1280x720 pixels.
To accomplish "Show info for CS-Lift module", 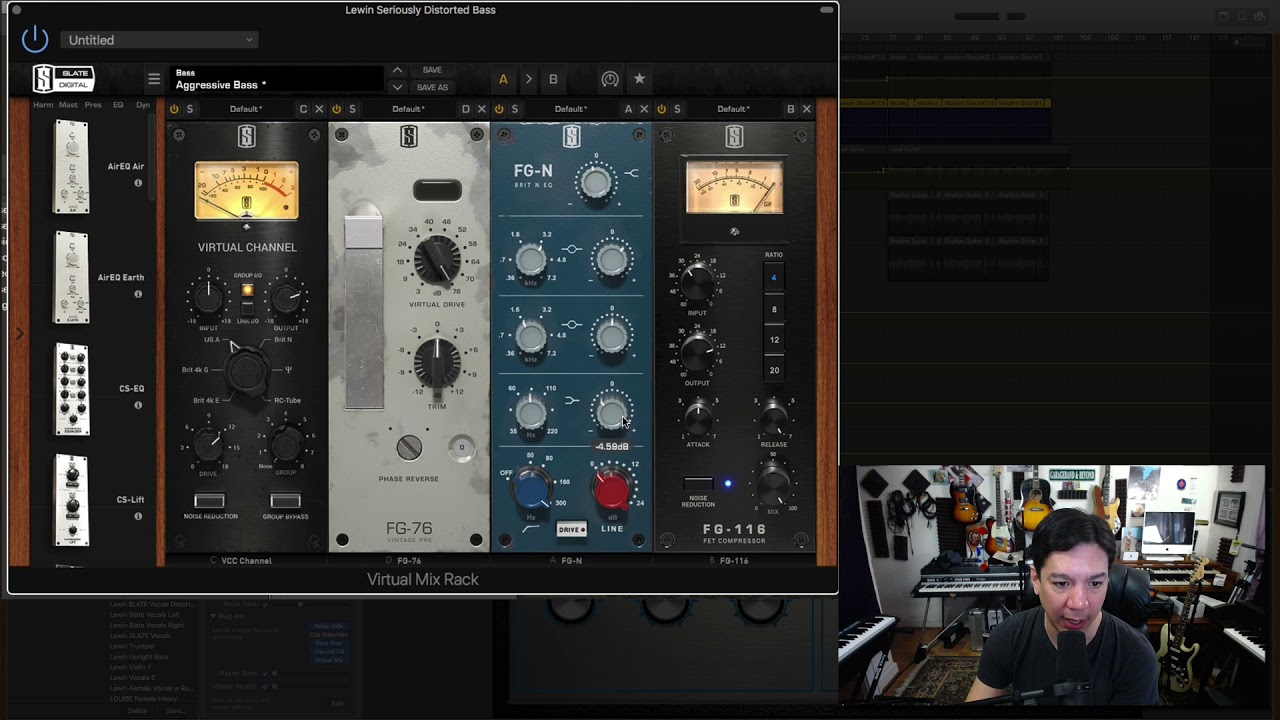I will (138, 516).
